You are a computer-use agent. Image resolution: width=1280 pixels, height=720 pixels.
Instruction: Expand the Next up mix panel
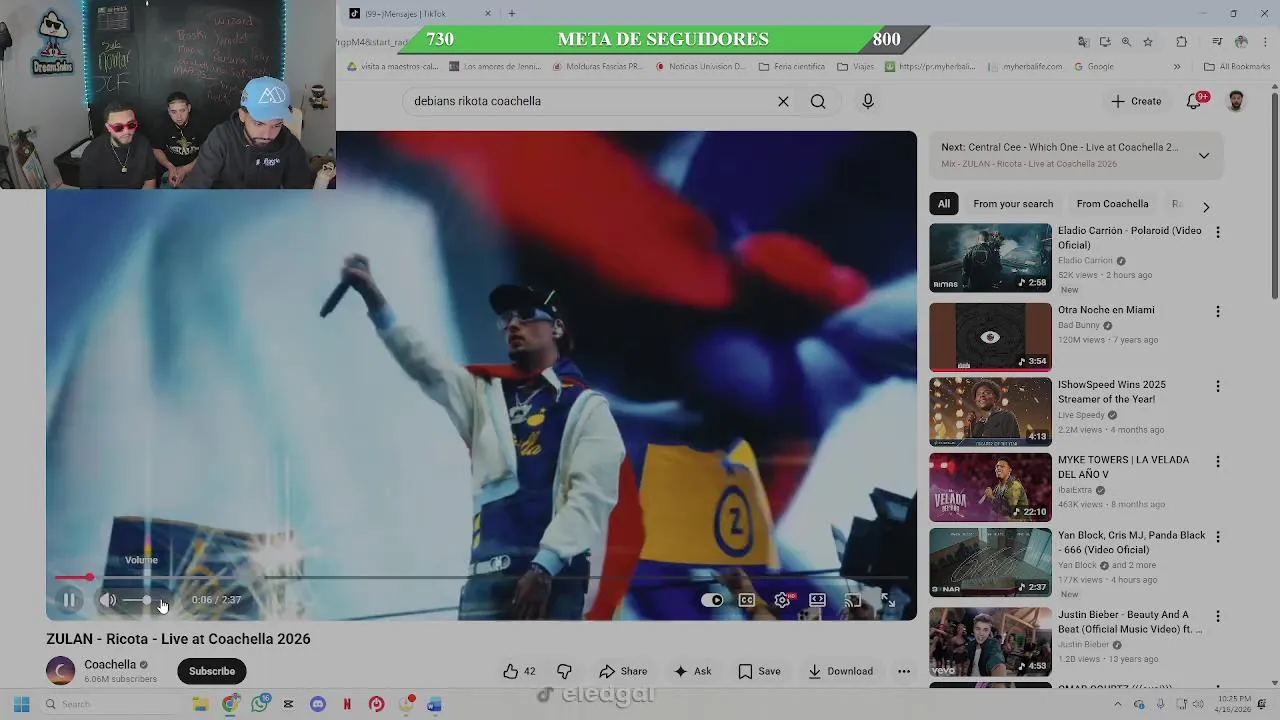click(x=1204, y=155)
